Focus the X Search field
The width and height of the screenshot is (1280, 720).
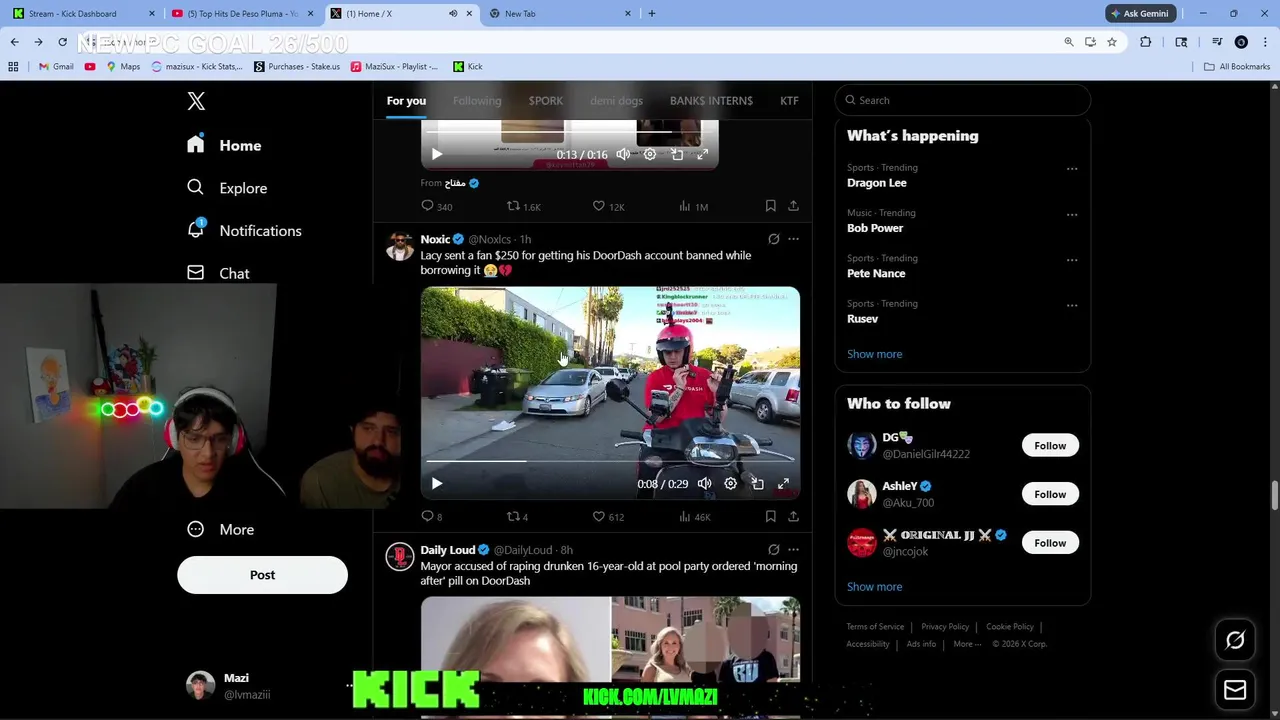point(962,100)
